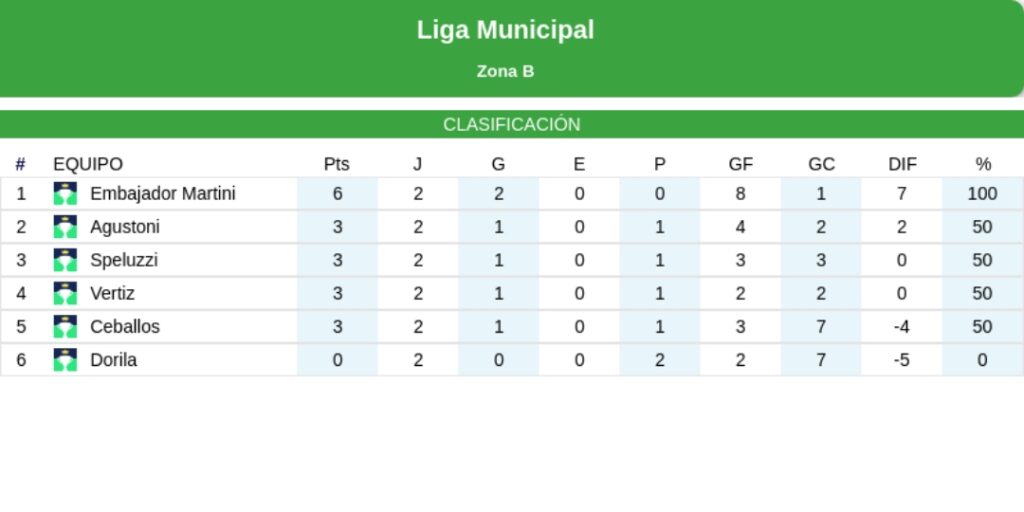
Task: Click the Vertiz team shield icon
Action: click(x=65, y=293)
